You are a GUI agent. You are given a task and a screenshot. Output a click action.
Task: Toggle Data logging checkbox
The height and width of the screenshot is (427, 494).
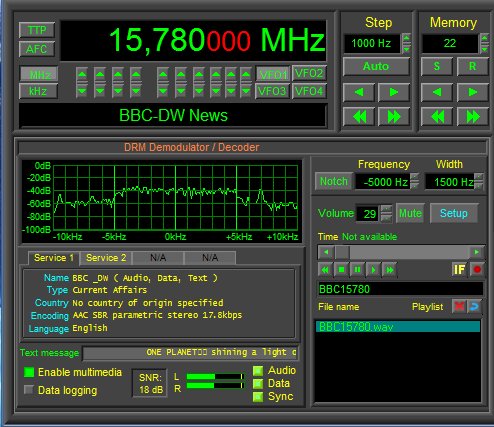[29, 390]
